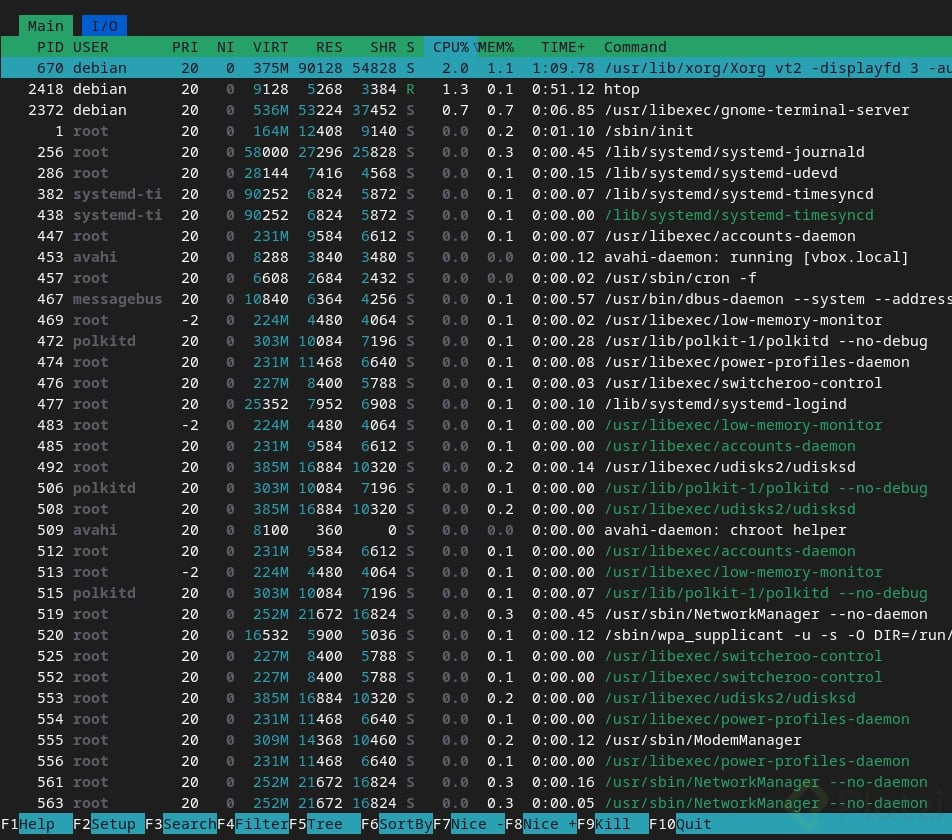Open the F6 SortBy menu
This screenshot has height=840, width=952.
396,824
